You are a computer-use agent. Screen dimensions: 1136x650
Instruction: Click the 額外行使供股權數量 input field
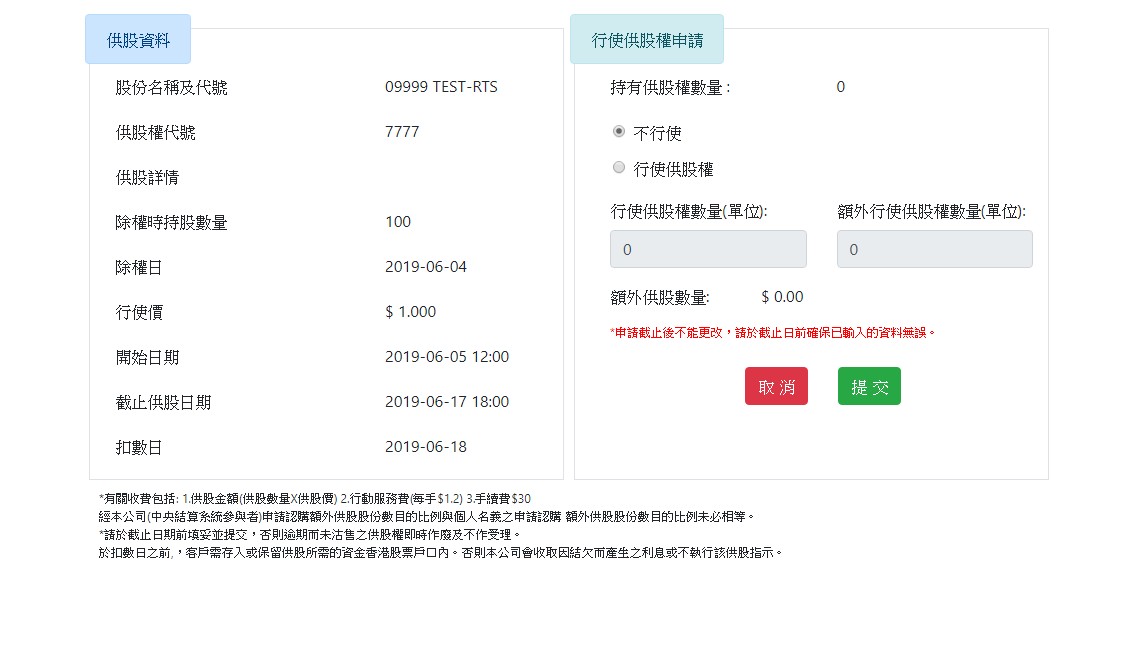coord(935,249)
